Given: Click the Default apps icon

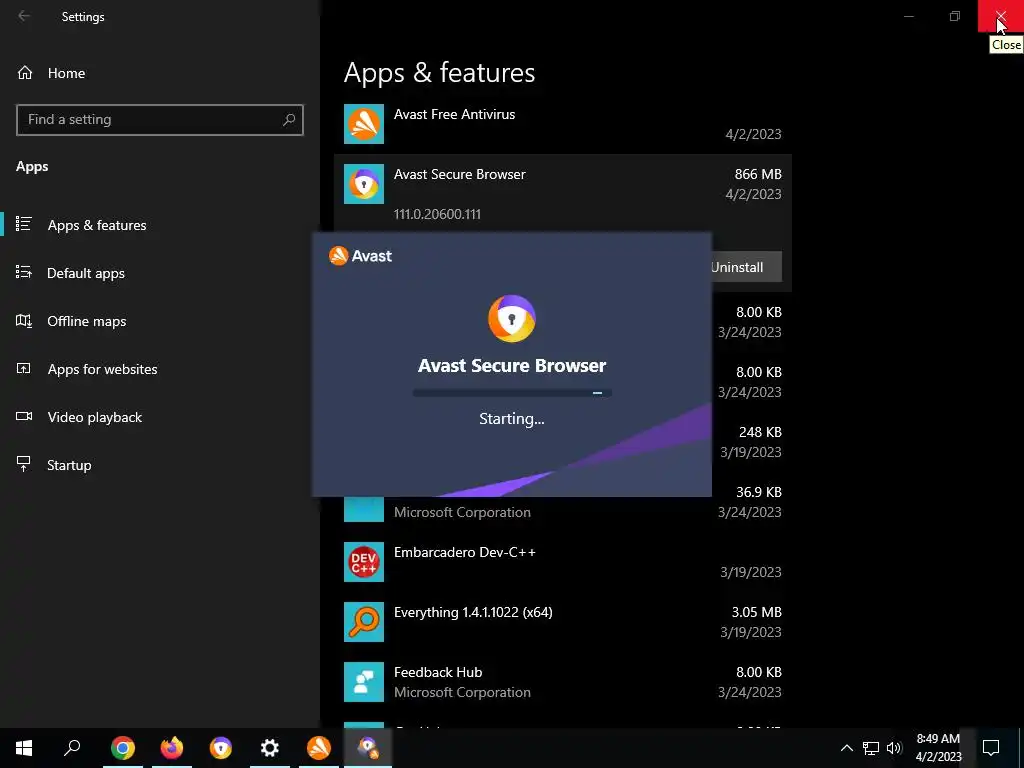Looking at the screenshot, I should point(24,272).
